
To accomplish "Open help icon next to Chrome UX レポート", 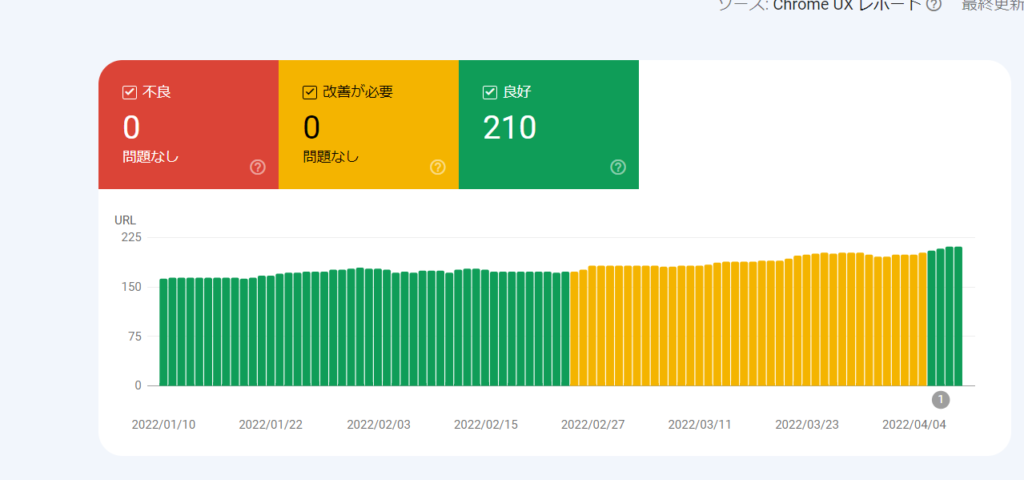I will 934,6.
